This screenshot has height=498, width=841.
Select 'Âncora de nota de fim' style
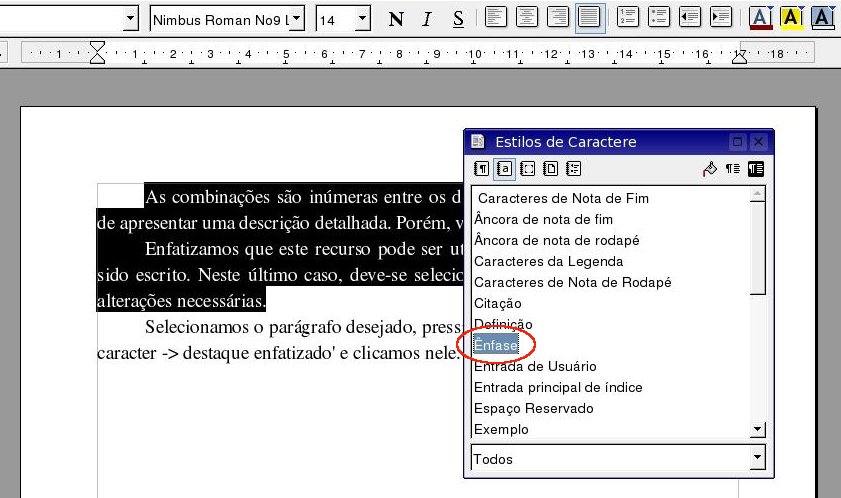coord(543,219)
